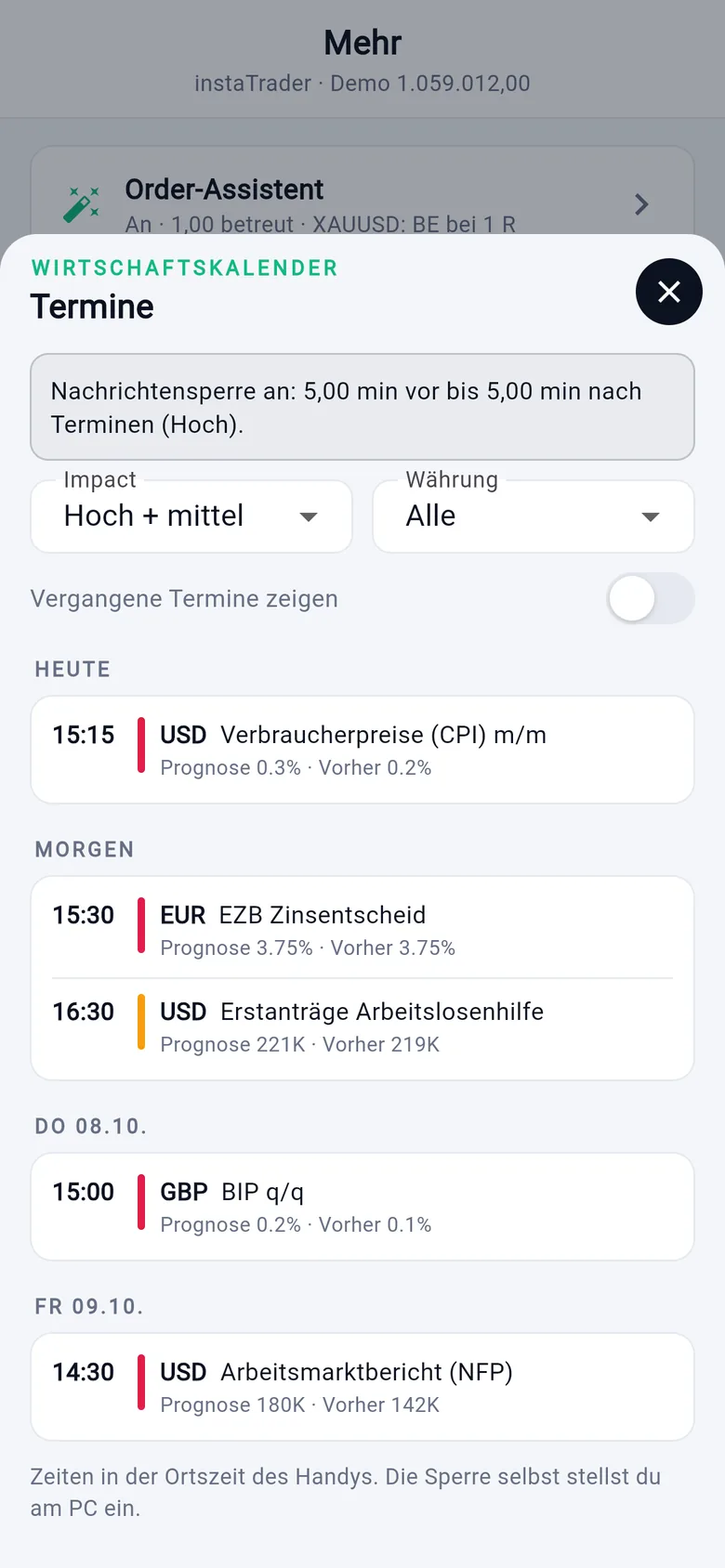Tap the Order-Assistent magic wand icon
The image size is (725, 1568).
82,204
